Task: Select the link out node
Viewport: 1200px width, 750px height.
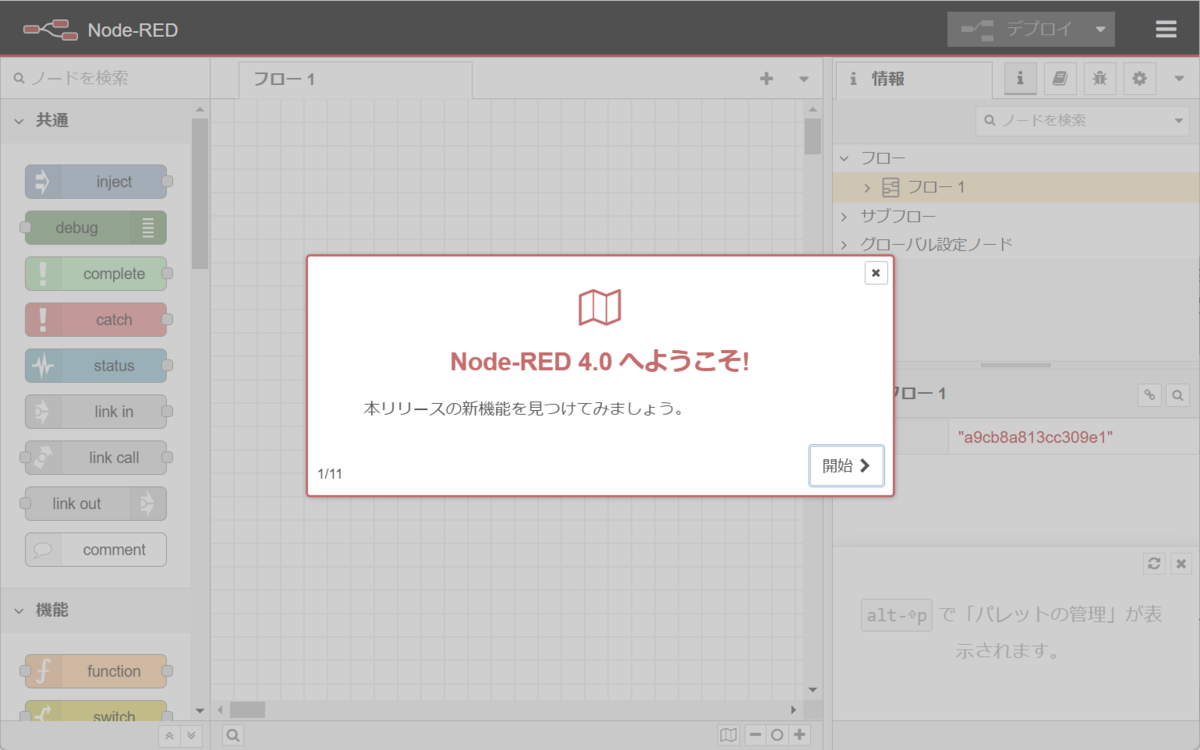Action: [x=96, y=504]
